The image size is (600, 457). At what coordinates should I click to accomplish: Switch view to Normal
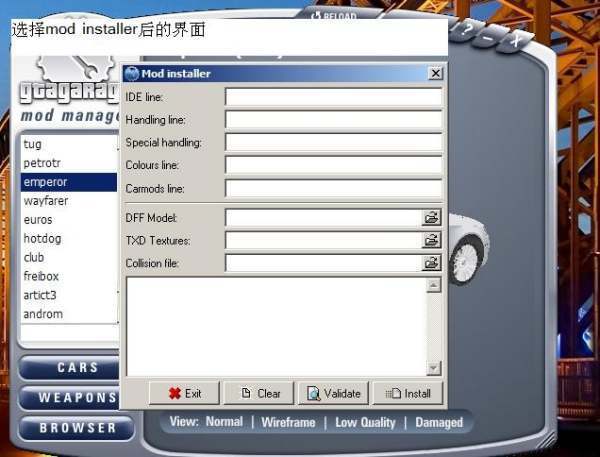click(224, 422)
